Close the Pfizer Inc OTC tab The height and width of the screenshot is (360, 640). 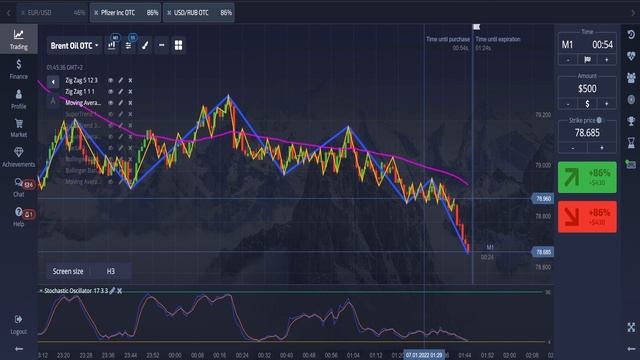[96, 13]
